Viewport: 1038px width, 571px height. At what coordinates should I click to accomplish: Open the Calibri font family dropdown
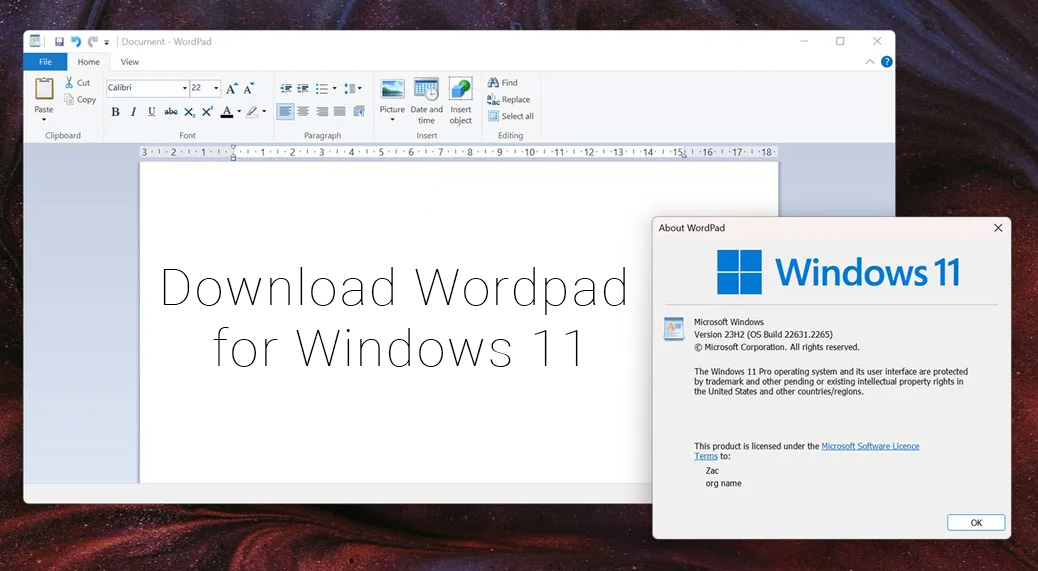click(x=184, y=88)
